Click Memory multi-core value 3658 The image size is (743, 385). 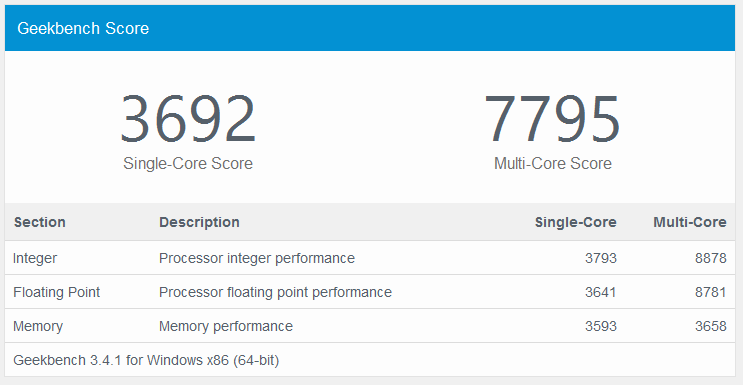click(x=711, y=326)
